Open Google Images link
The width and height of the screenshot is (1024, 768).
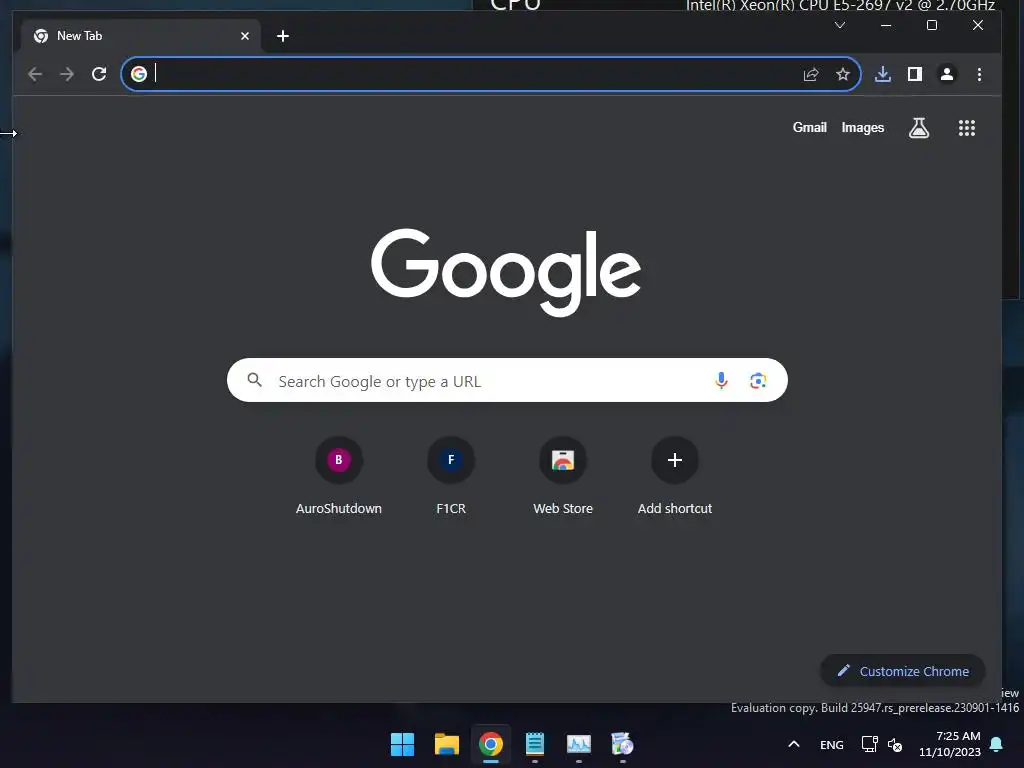tap(863, 128)
